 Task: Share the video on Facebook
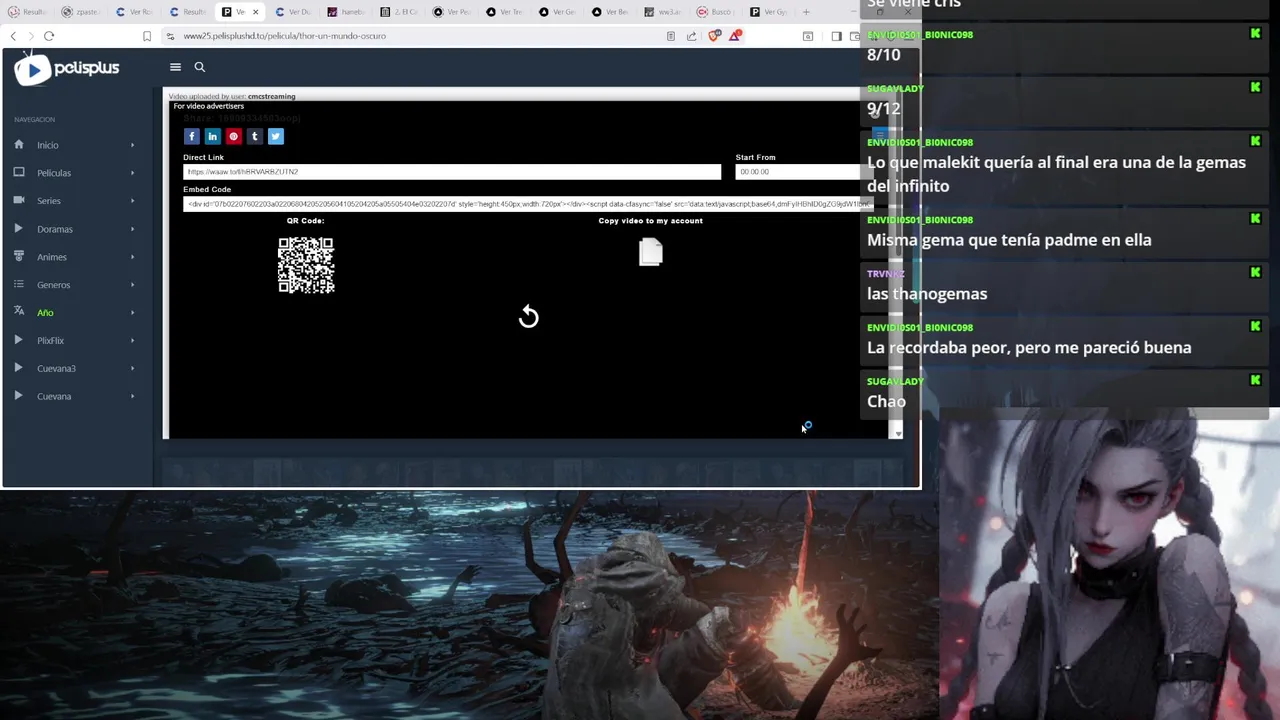point(191,136)
